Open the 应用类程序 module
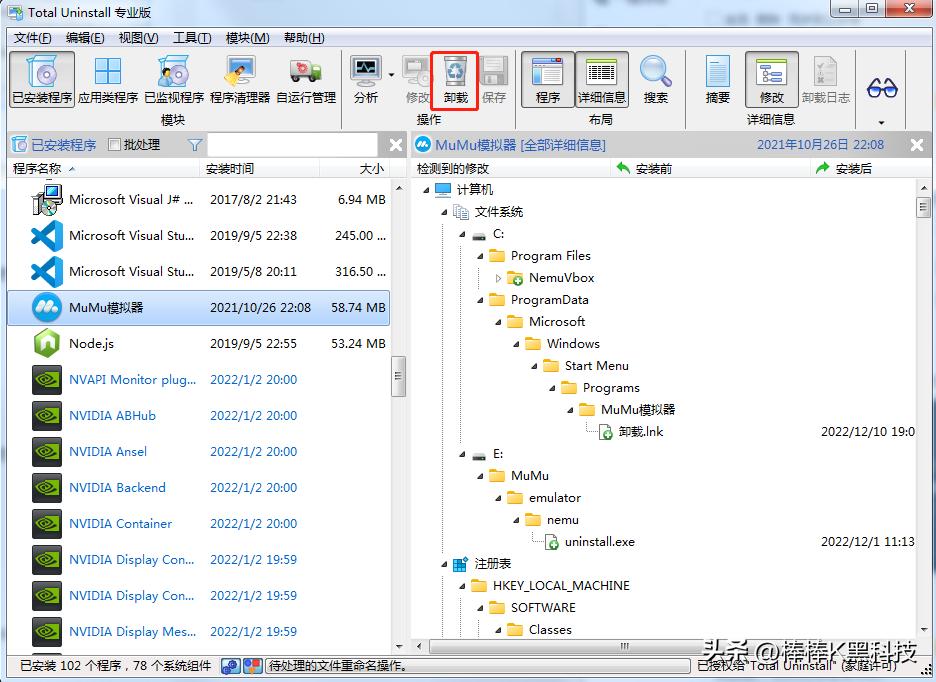 point(108,79)
